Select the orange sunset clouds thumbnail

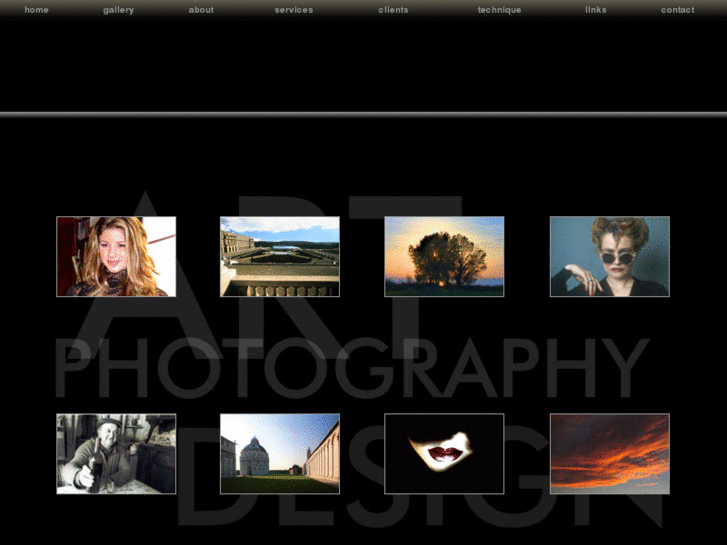(x=609, y=454)
